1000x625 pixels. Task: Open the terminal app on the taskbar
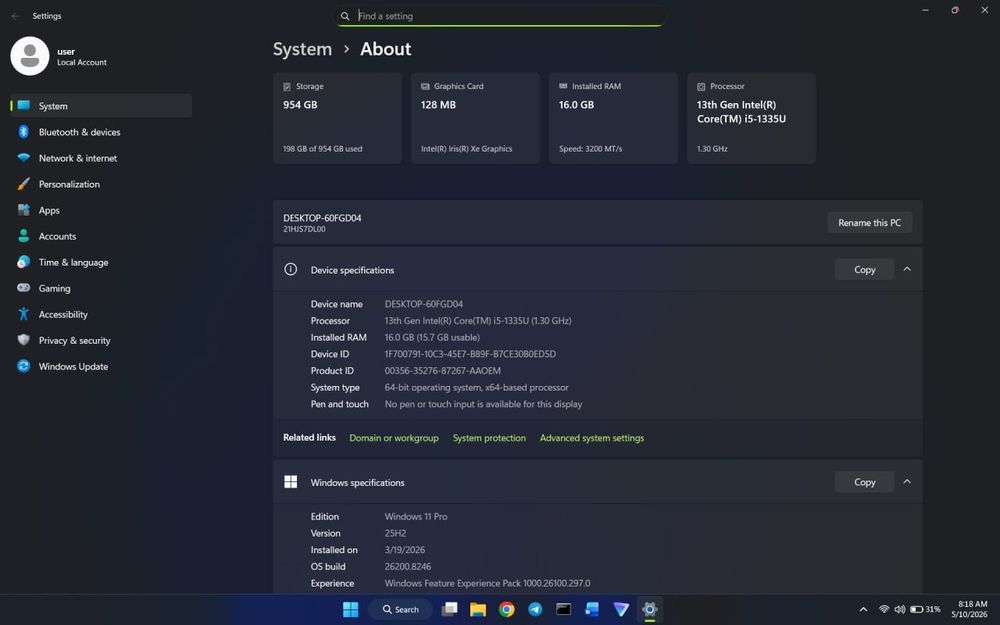click(563, 610)
